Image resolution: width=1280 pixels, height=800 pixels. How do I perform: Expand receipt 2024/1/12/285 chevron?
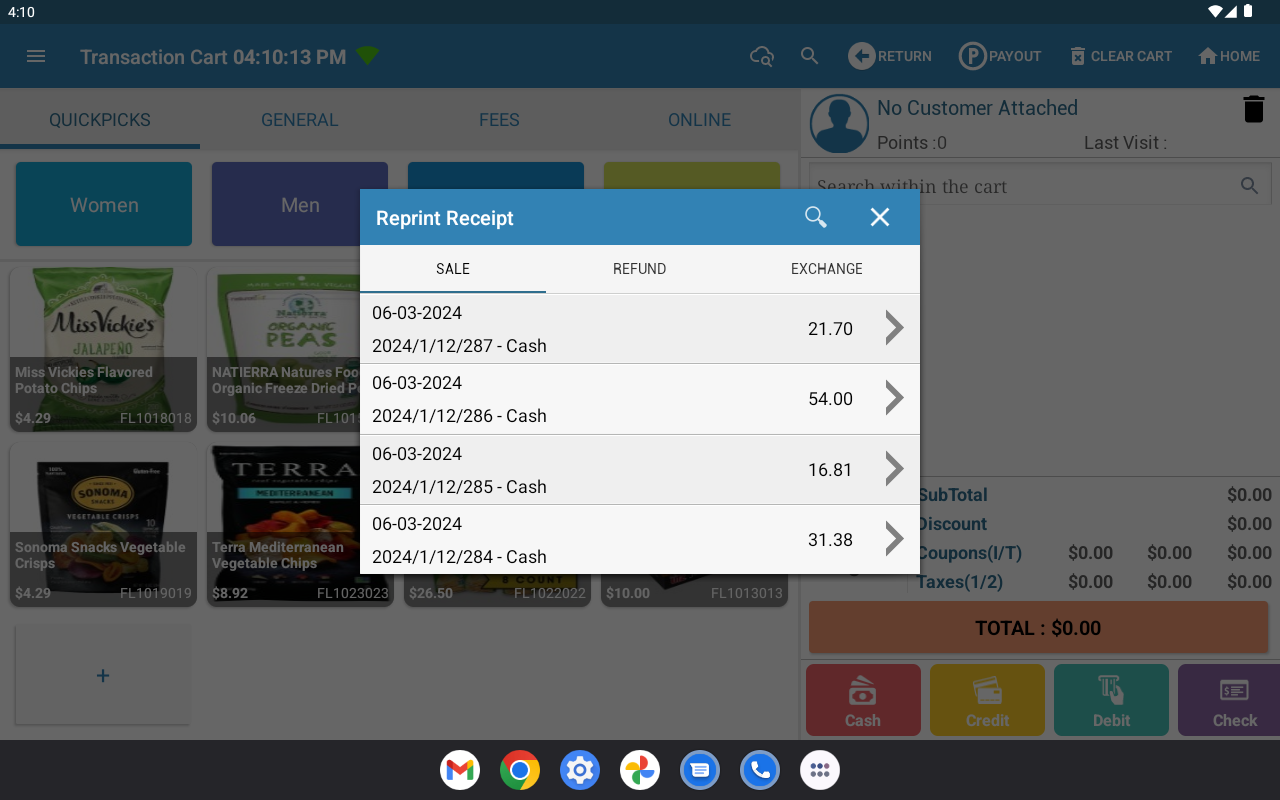[894, 469]
